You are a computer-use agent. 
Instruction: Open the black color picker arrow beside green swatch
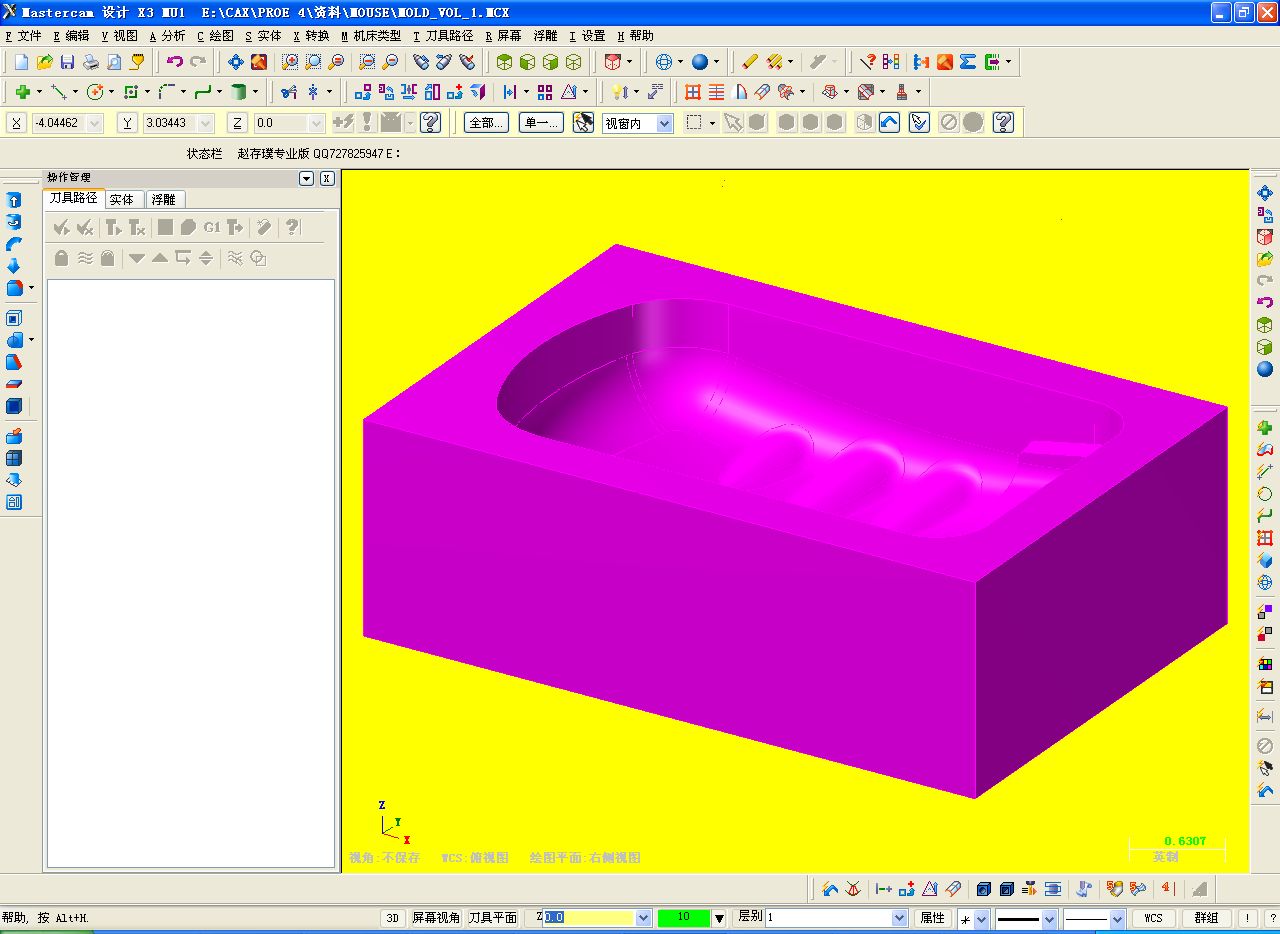click(719, 918)
